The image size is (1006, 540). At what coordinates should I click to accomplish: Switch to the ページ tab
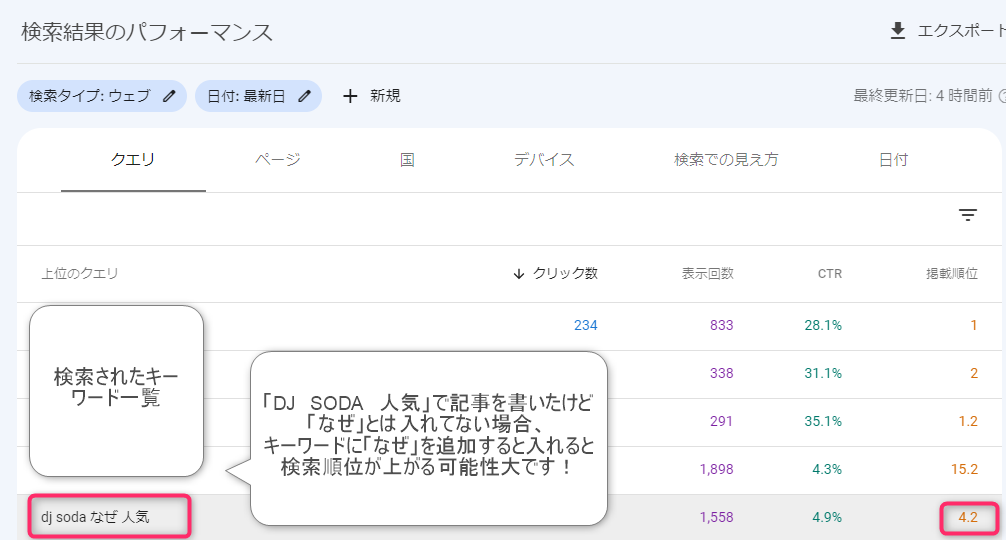277,160
